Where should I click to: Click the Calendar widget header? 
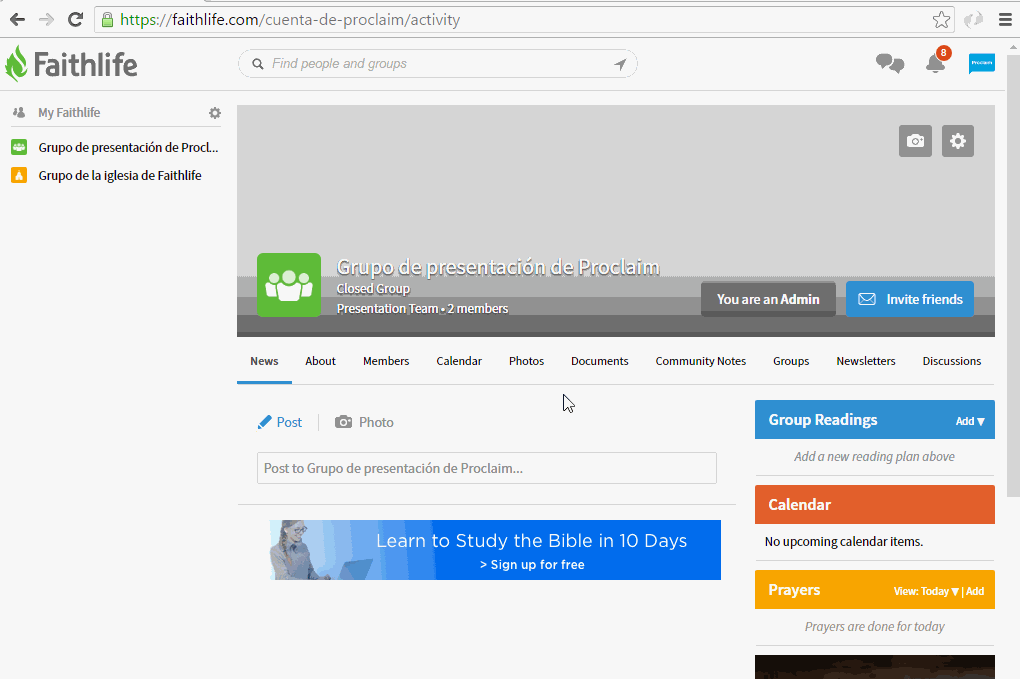pos(874,504)
